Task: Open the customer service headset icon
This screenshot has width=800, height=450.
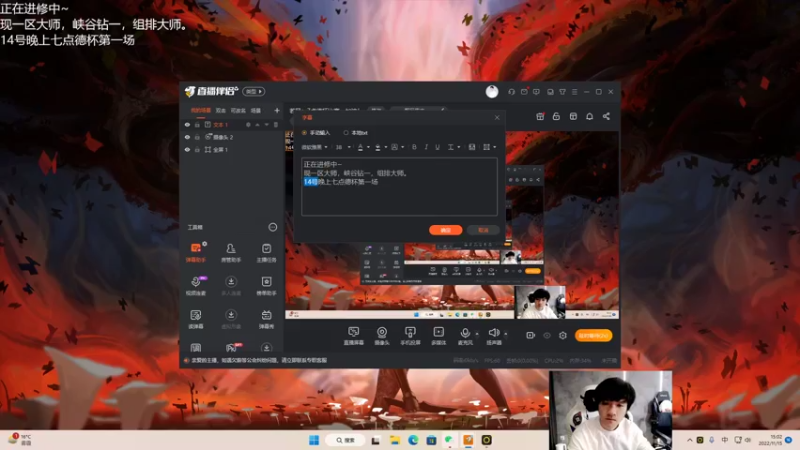Action: point(511,92)
